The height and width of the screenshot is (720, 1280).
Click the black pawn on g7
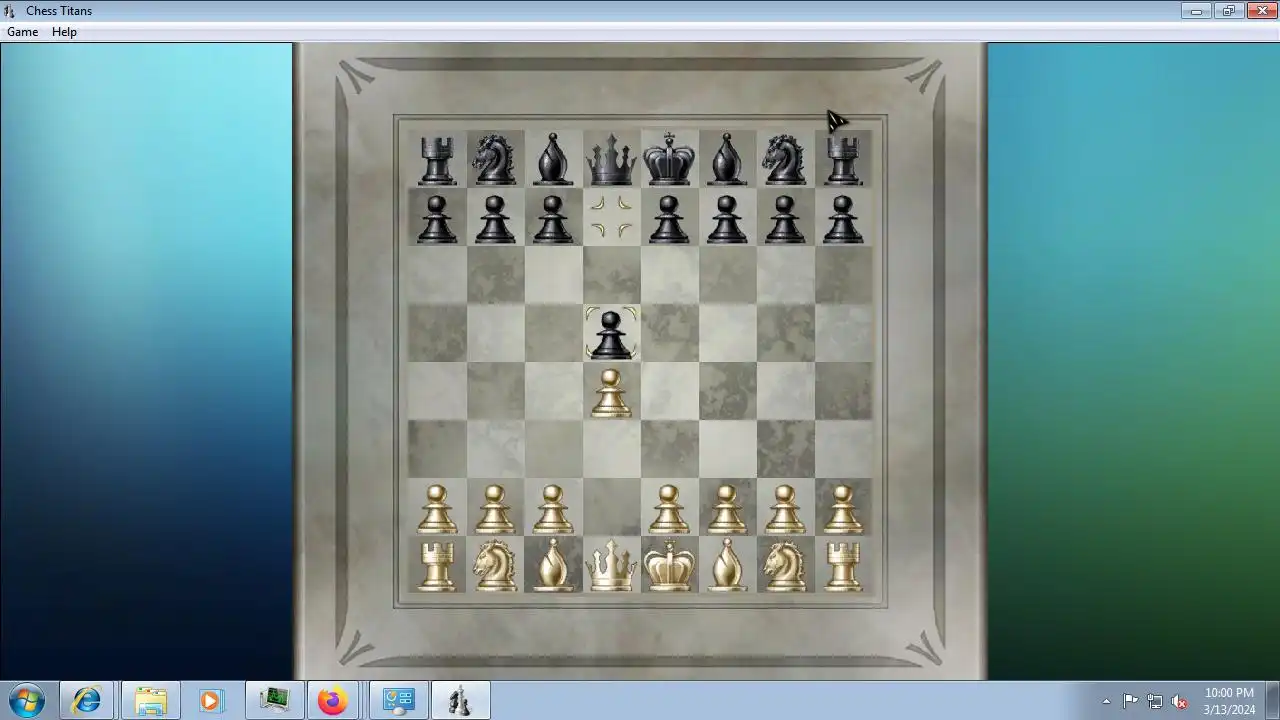[785, 219]
